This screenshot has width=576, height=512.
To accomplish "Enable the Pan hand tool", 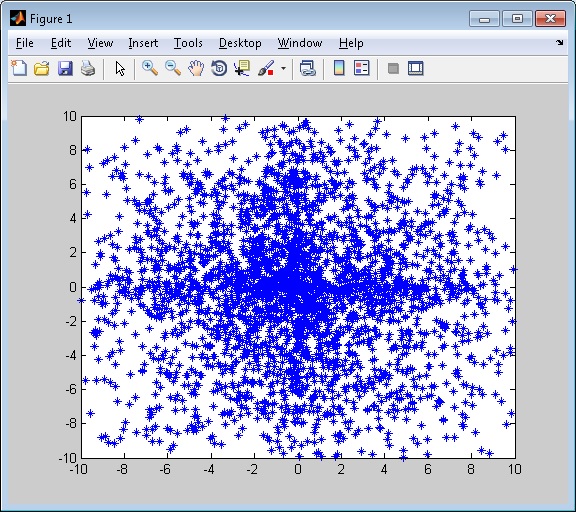I will [x=196, y=68].
